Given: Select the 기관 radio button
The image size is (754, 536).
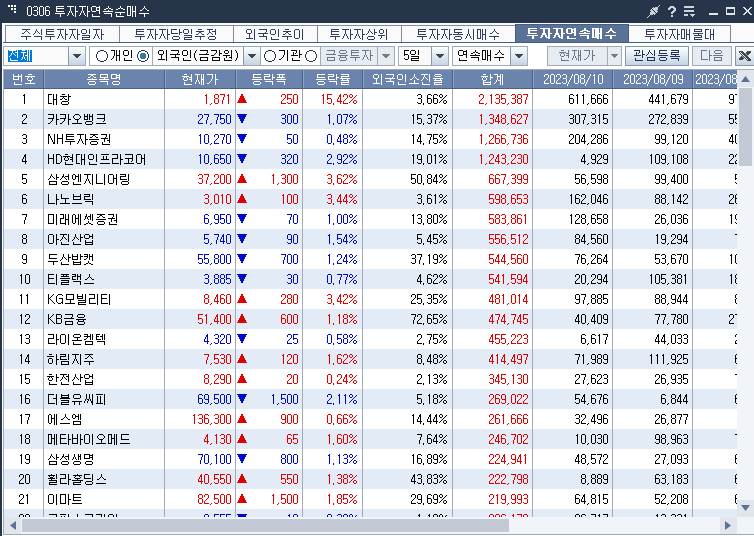Looking at the screenshot, I should [270, 56].
